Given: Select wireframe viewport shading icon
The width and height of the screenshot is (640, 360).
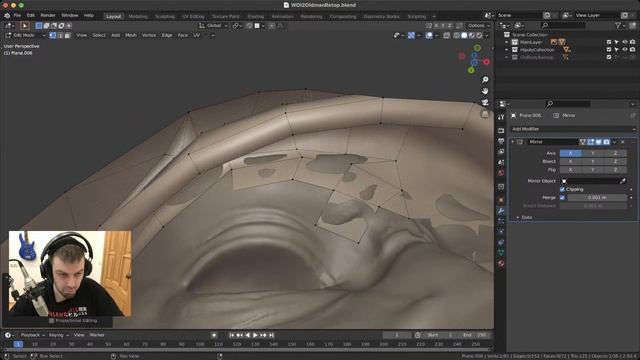Looking at the screenshot, I should coord(456,36).
